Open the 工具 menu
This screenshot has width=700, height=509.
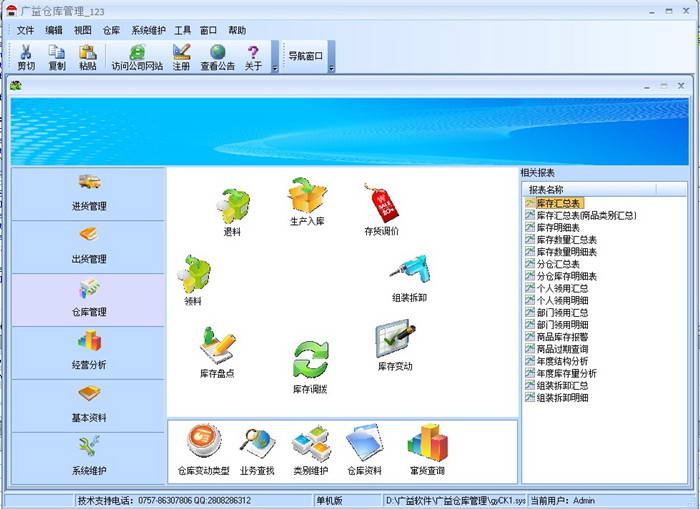(x=183, y=30)
